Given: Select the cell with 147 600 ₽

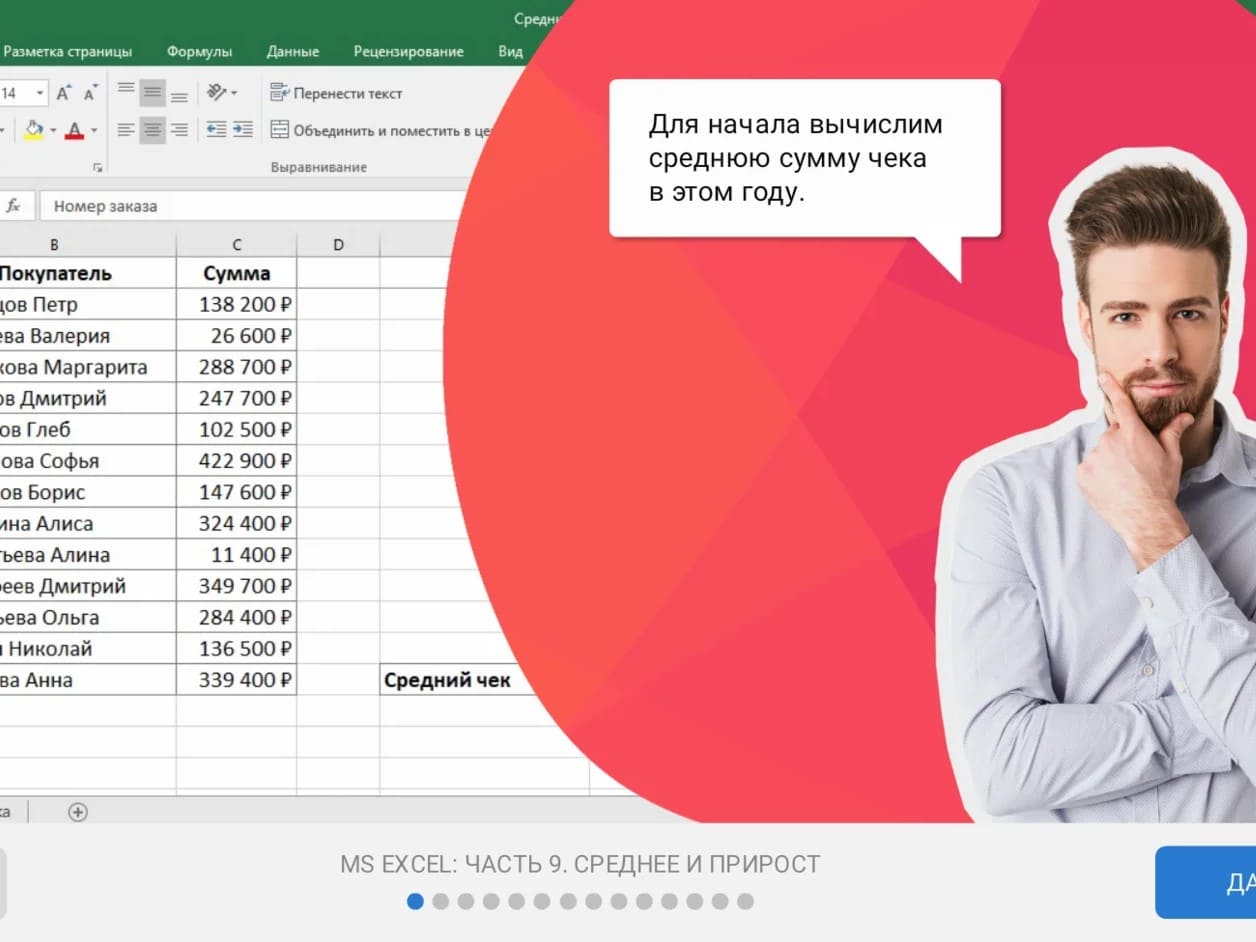Looking at the screenshot, I should click(237, 492).
